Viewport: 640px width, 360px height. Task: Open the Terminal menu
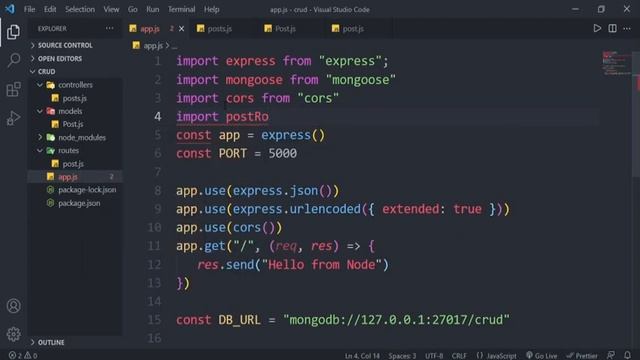tap(181, 9)
